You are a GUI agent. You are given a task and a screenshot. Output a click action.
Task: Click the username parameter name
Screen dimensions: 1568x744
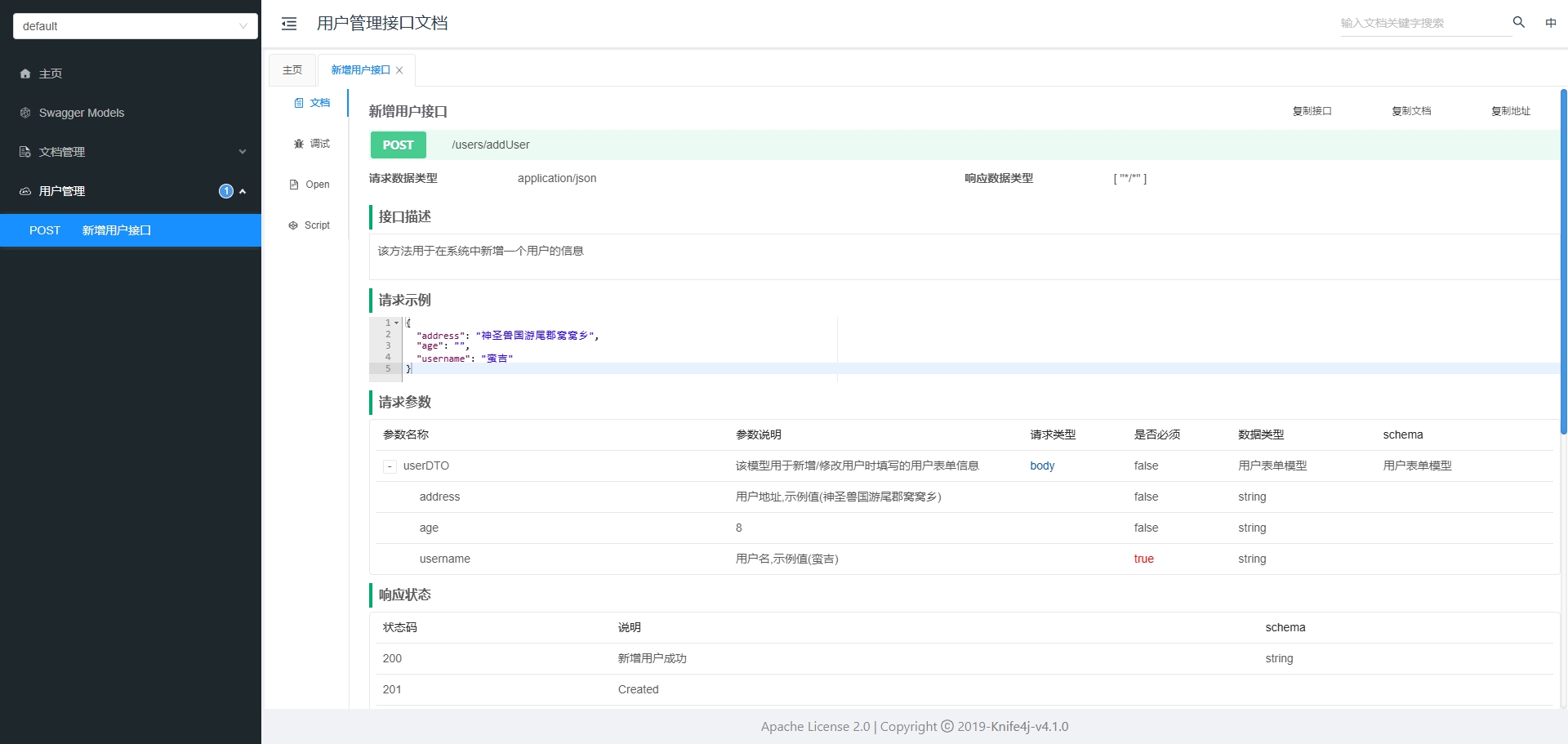[445, 559]
